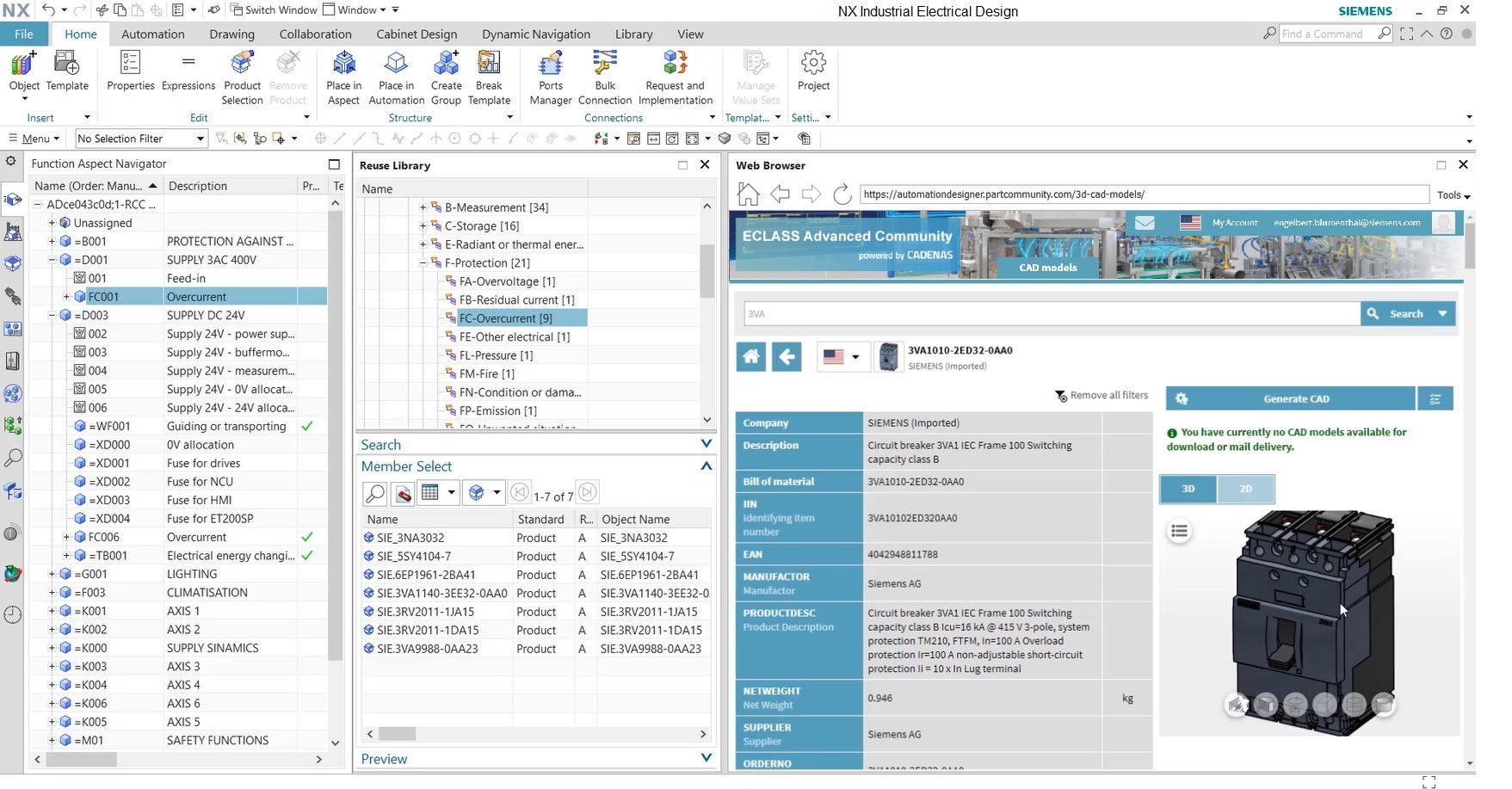The image size is (1512, 789).
Task: Maximize the Reuse Library panel
Action: coord(683,165)
